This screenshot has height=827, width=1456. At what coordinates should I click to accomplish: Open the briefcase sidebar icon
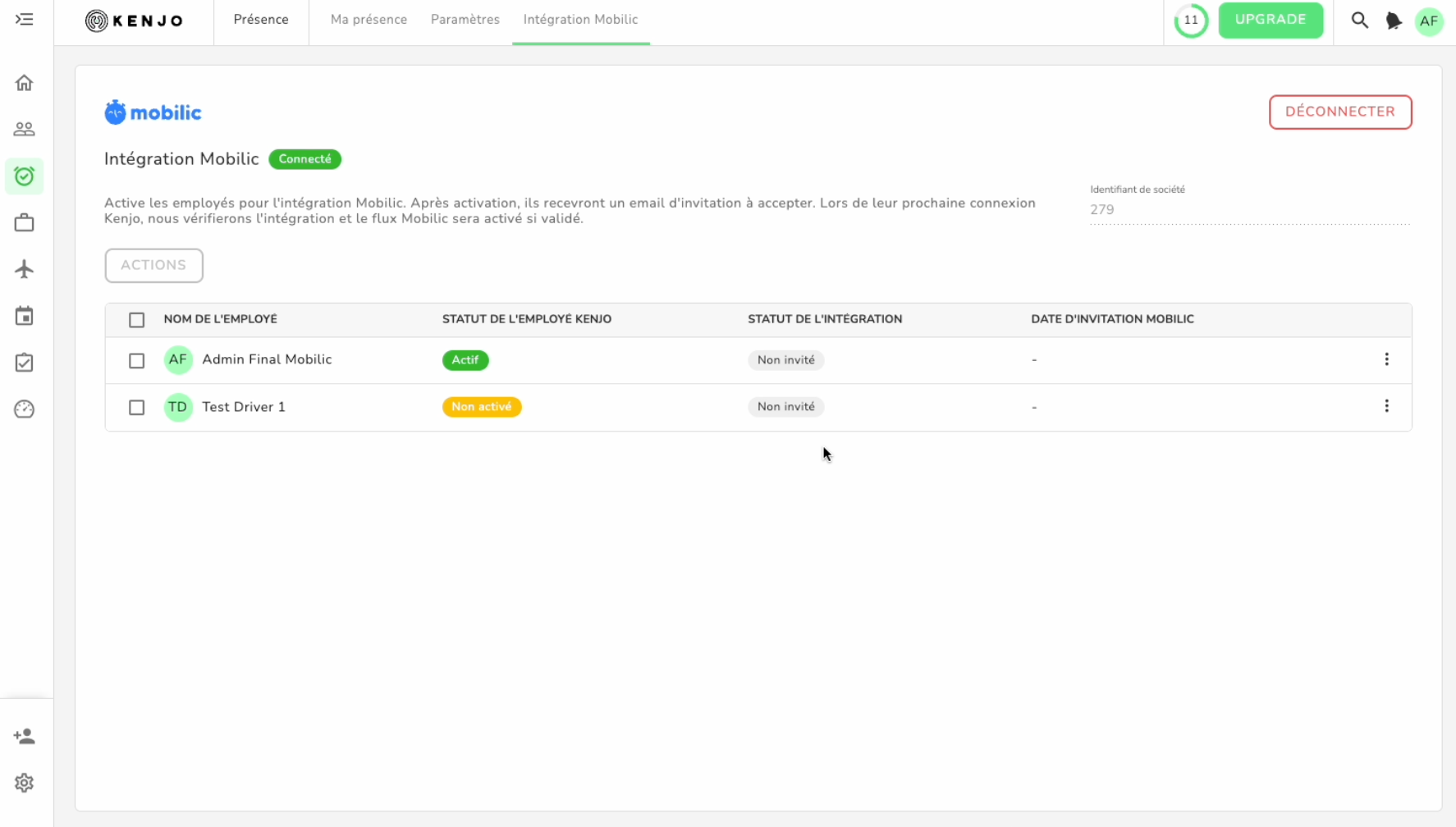tap(25, 223)
